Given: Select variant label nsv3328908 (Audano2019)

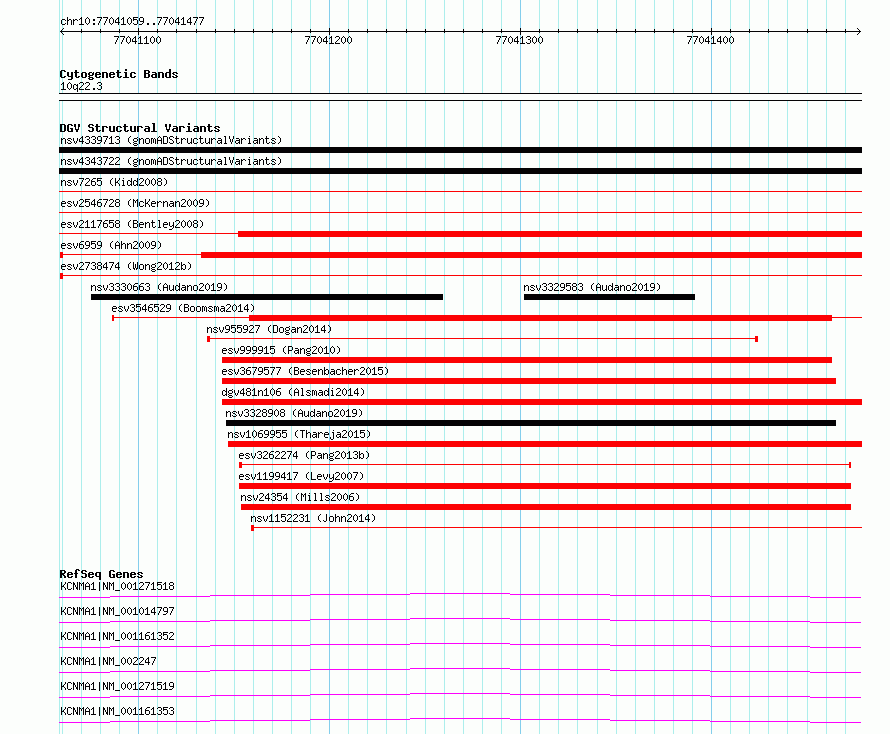Looking at the screenshot, I should pos(294,413).
